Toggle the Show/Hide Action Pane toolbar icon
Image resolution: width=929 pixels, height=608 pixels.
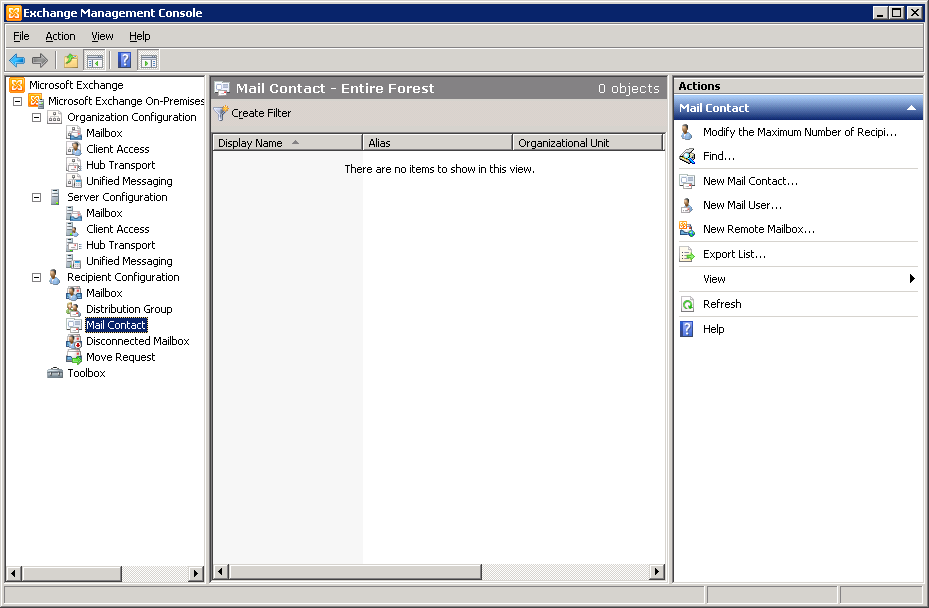(148, 60)
